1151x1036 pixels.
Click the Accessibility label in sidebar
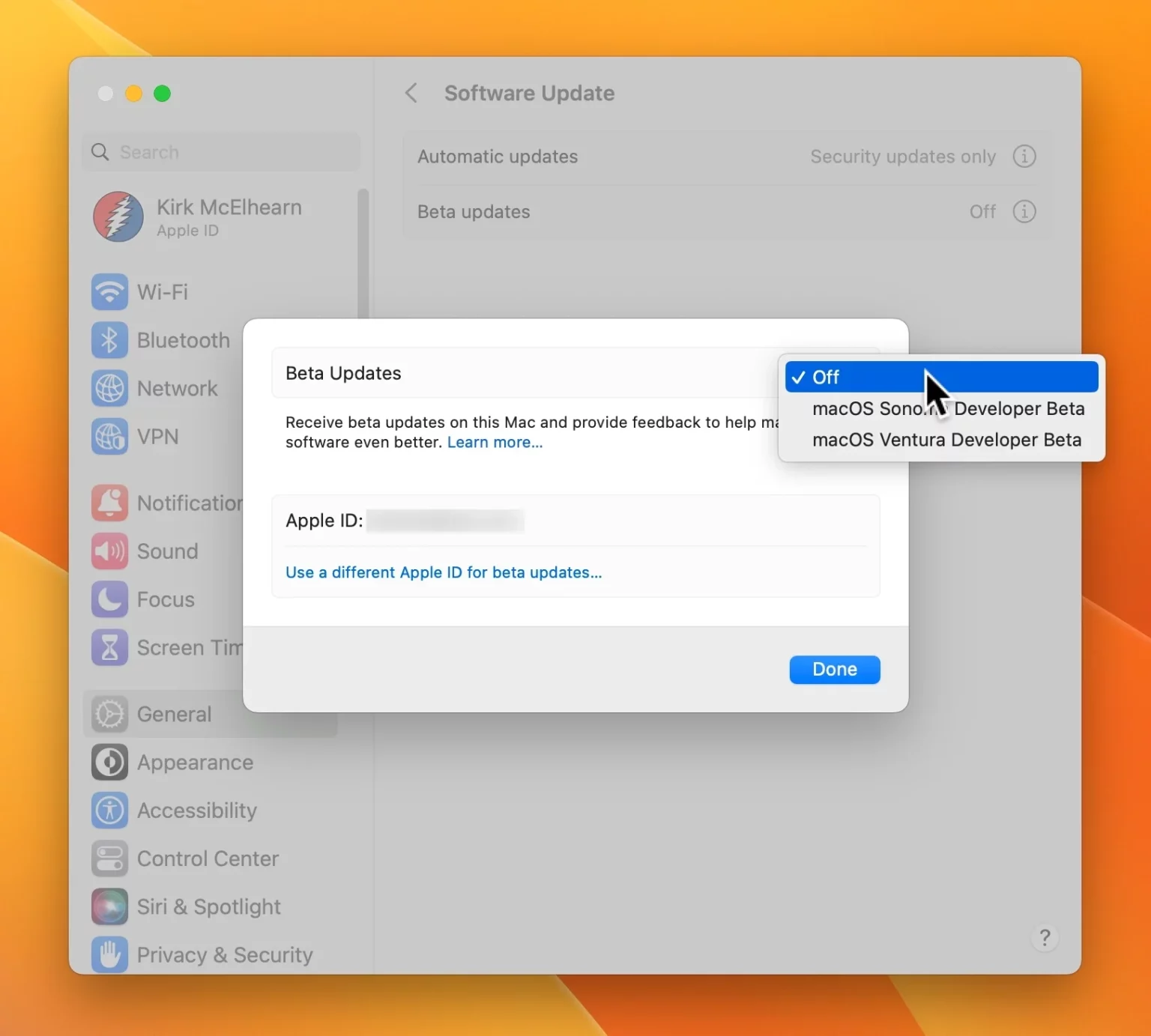pyautogui.click(x=197, y=811)
